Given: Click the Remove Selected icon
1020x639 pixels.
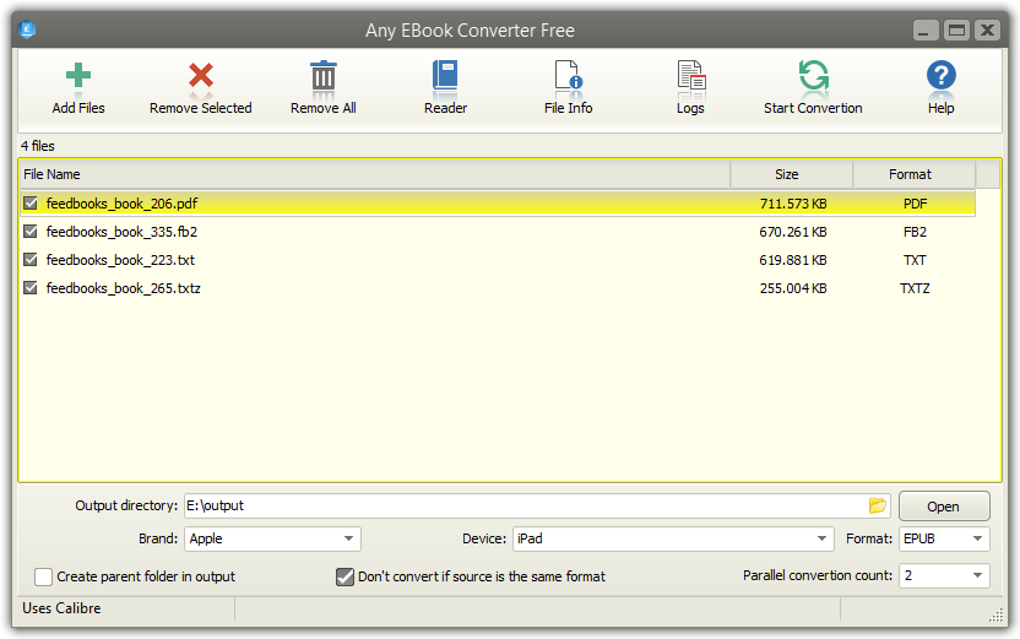Looking at the screenshot, I should coord(199,75).
